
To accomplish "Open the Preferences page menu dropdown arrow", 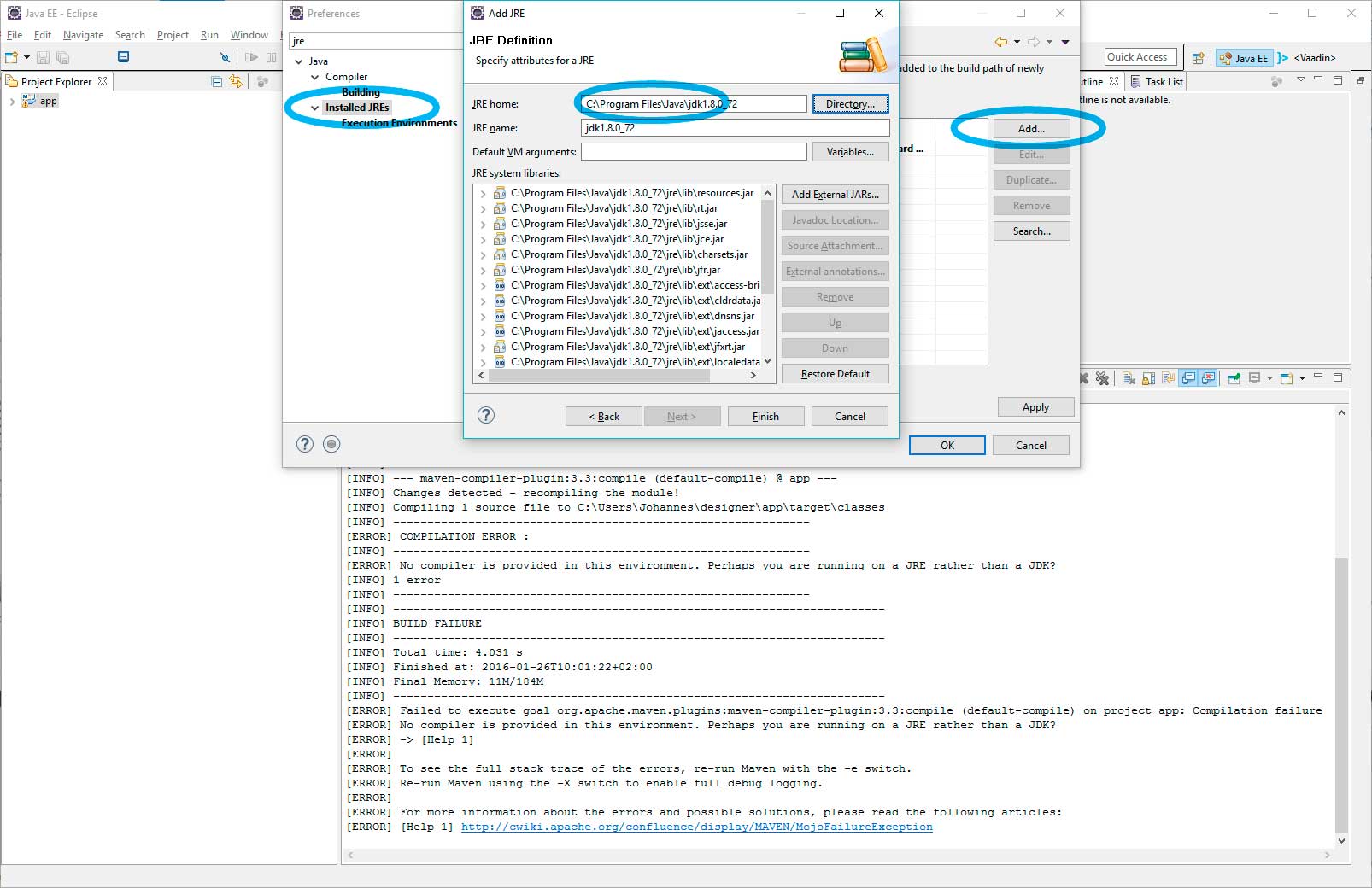I will tap(1065, 42).
